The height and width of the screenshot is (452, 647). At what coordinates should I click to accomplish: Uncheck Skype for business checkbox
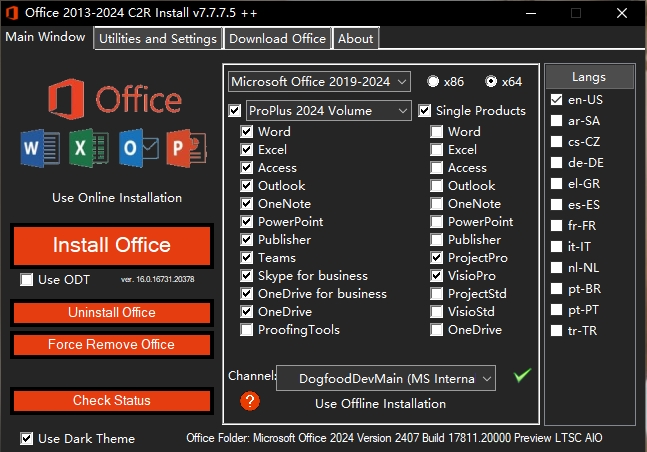pyautogui.click(x=246, y=275)
